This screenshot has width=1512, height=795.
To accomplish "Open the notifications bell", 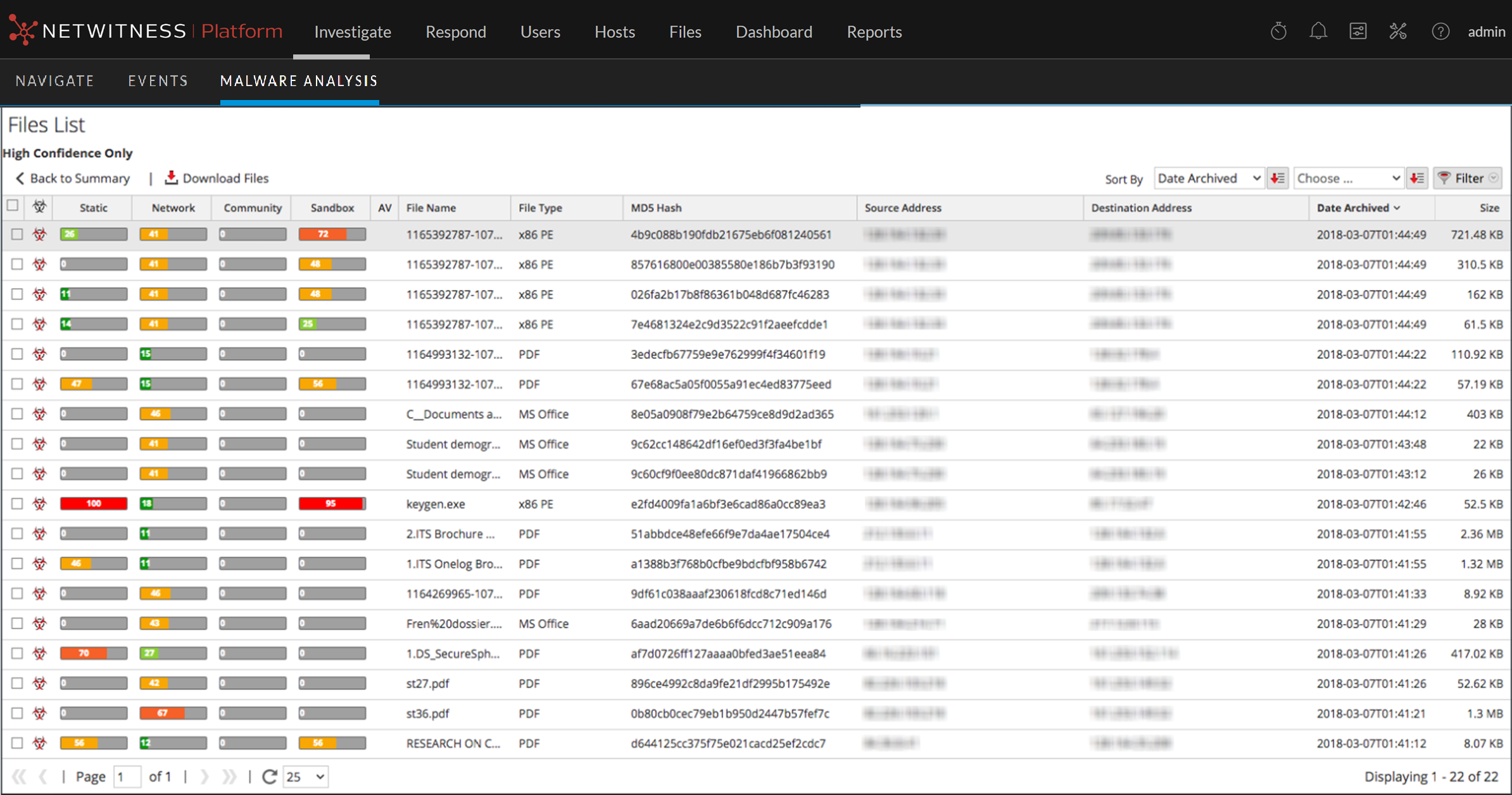I will point(1318,31).
